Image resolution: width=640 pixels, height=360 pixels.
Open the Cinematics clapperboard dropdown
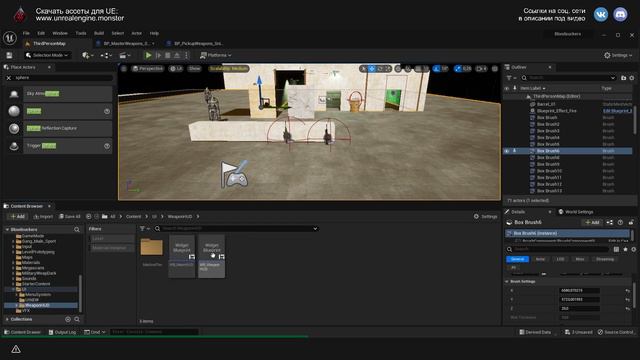click(124, 55)
